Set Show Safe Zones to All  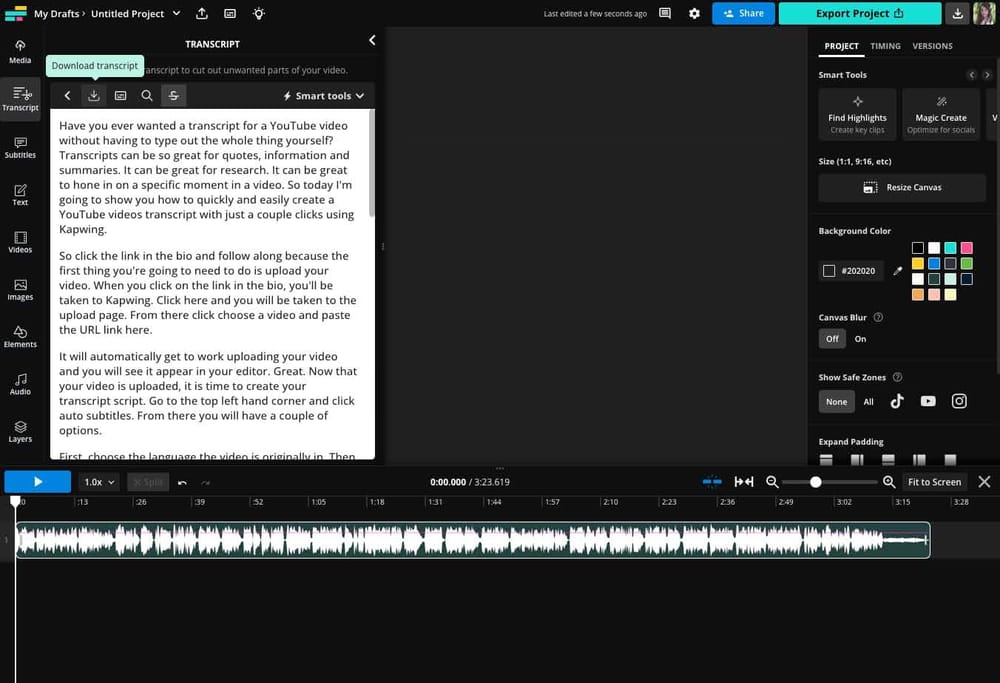tap(868, 401)
